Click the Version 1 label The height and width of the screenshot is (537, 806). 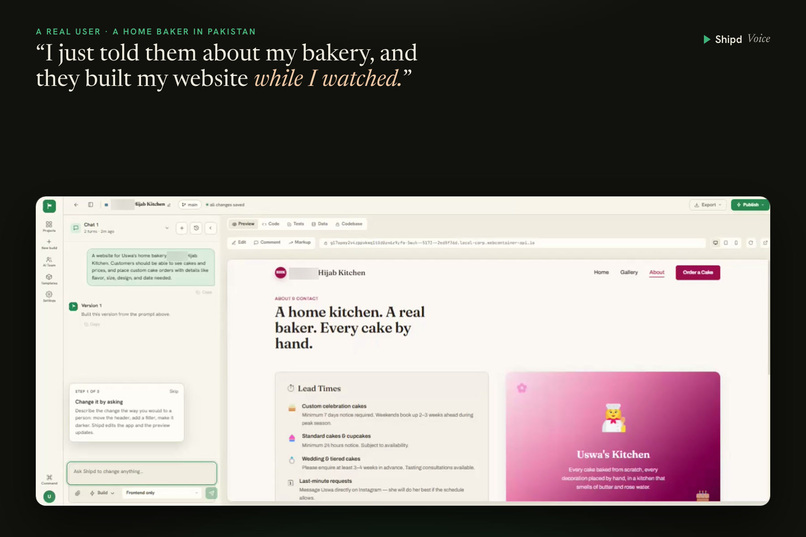click(x=91, y=305)
